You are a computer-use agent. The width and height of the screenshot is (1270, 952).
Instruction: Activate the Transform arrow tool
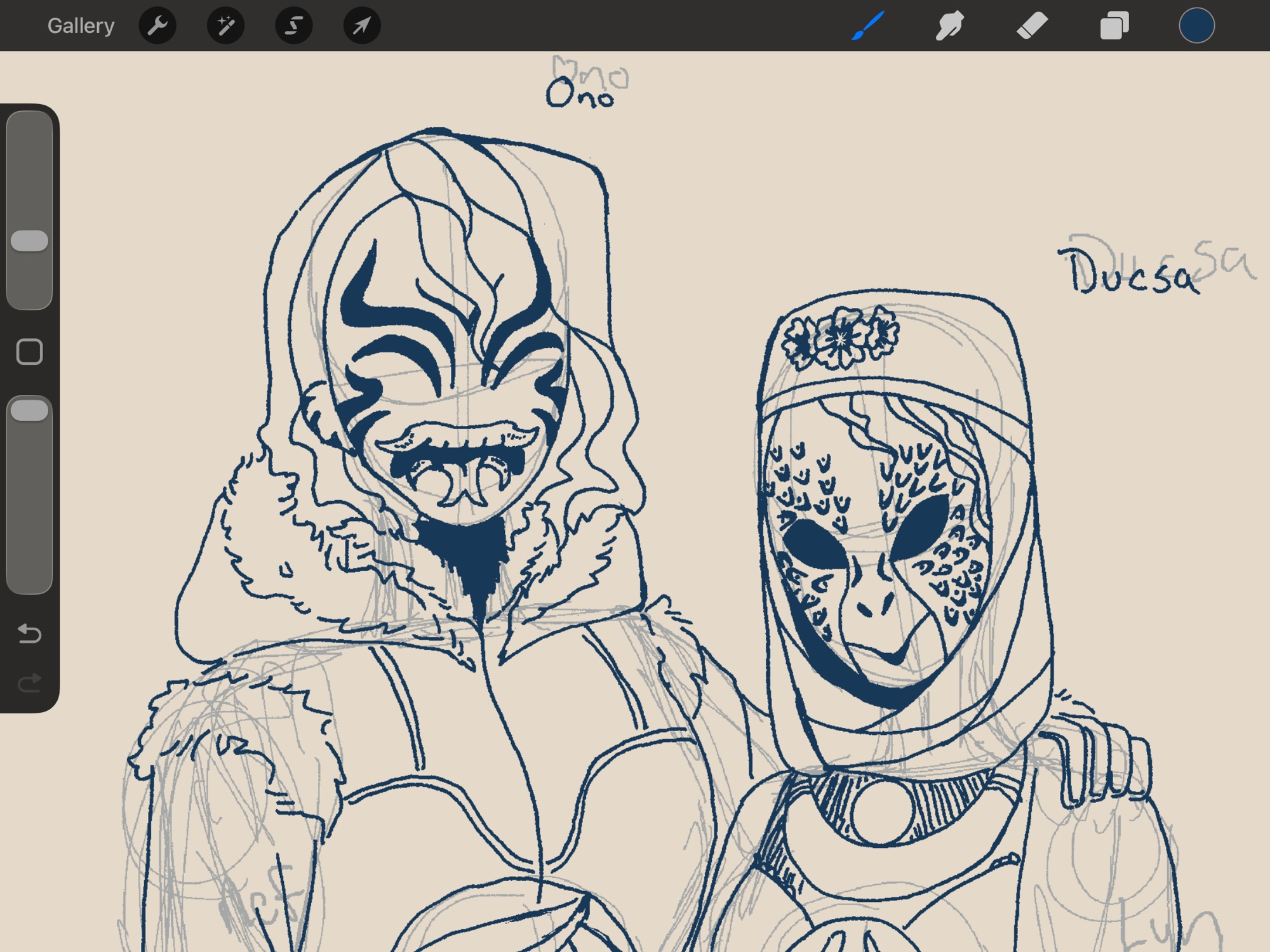tap(361, 26)
